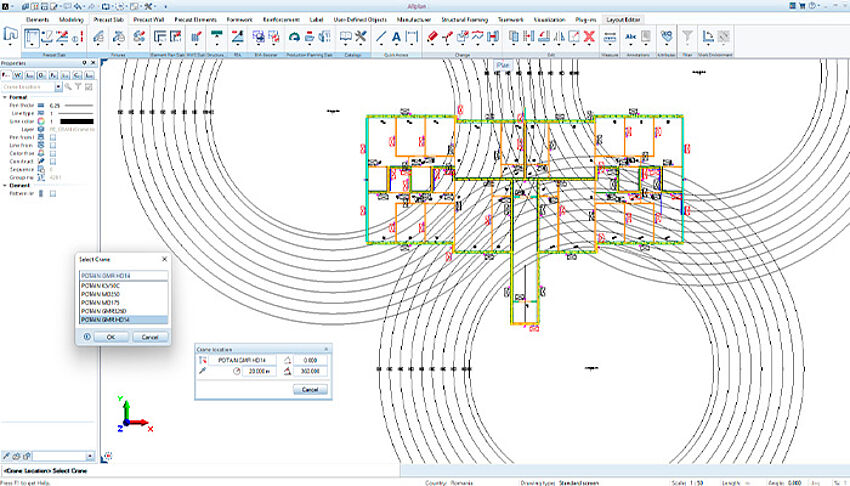Enable the Pattern line checkbox
The width and height of the screenshot is (850, 486).
point(53,194)
